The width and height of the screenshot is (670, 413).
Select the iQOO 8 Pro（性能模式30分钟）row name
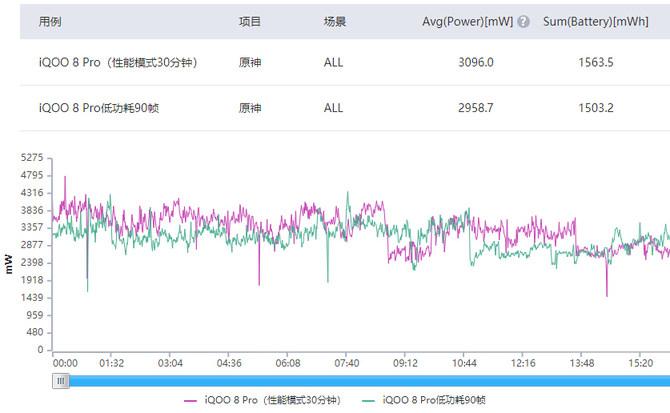pos(118,62)
